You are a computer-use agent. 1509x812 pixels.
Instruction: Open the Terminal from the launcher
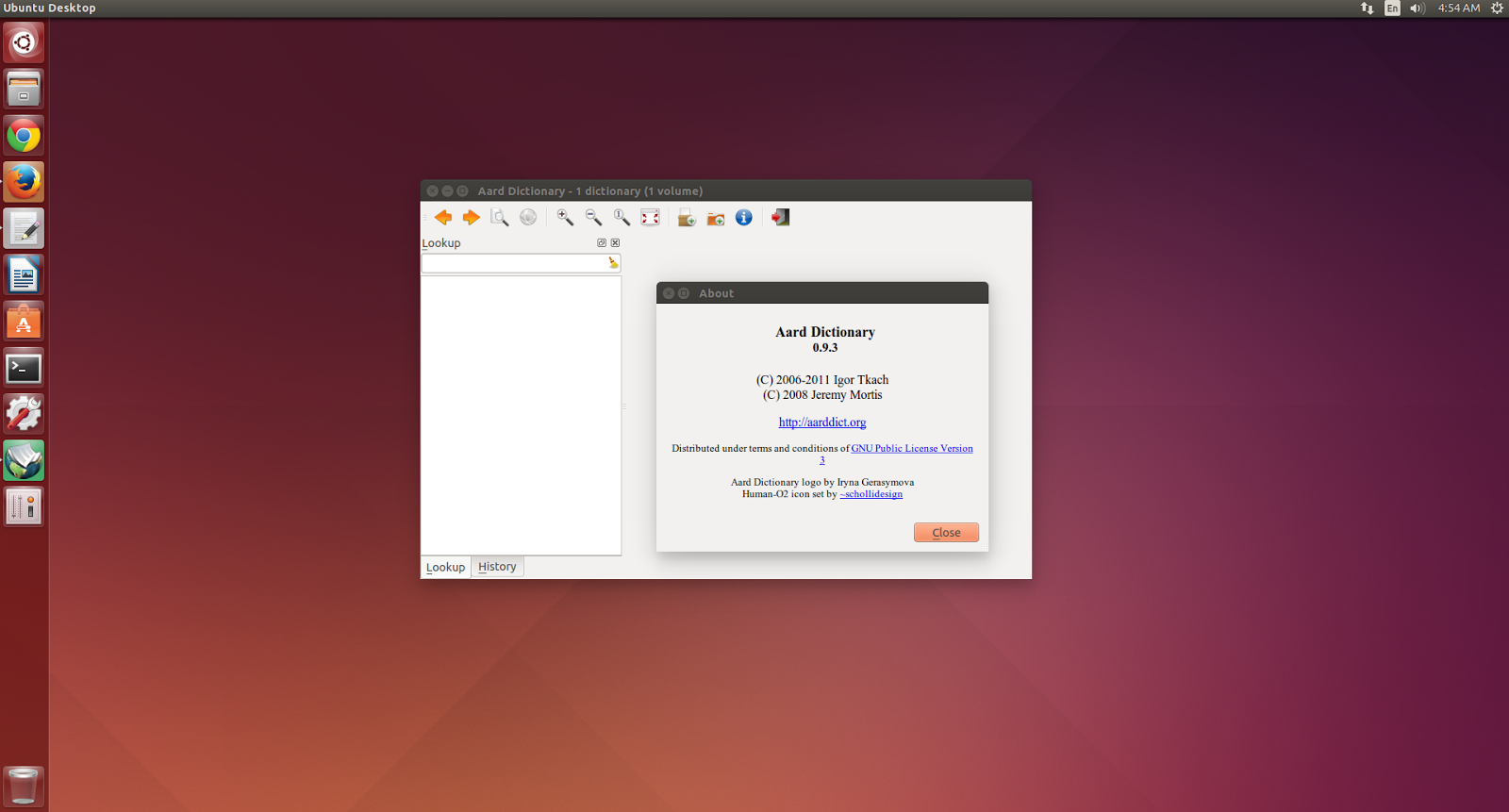pyautogui.click(x=24, y=368)
